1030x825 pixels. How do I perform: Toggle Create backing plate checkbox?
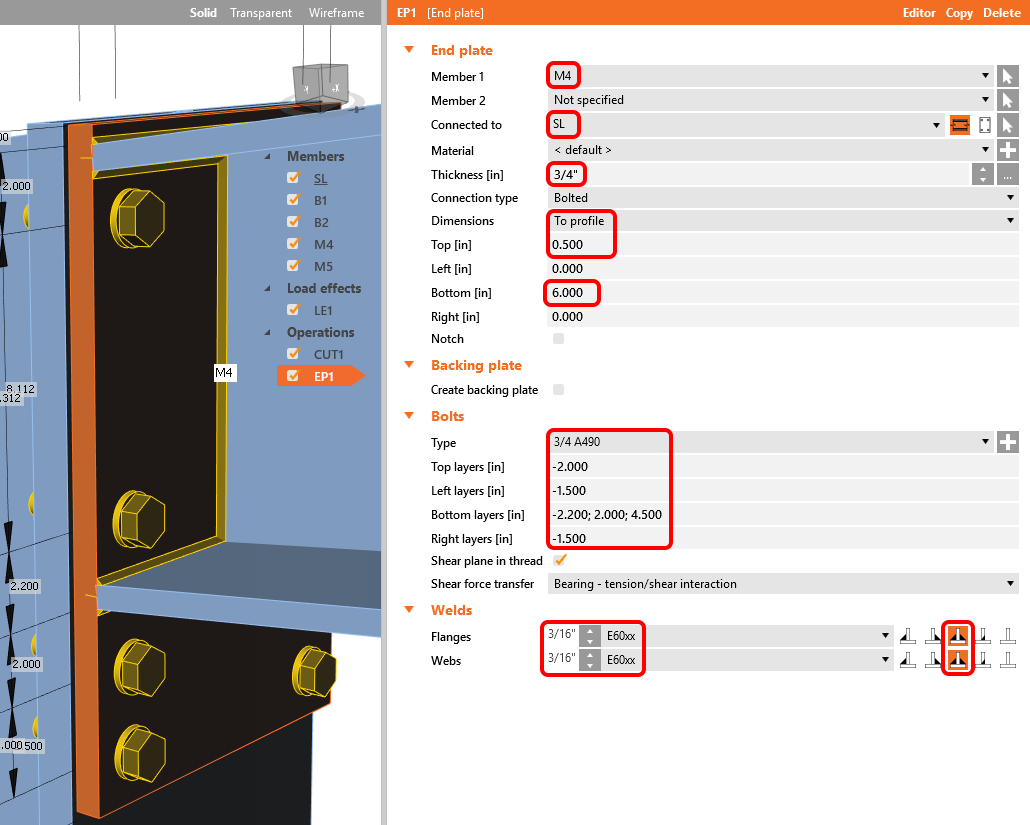tap(558, 390)
